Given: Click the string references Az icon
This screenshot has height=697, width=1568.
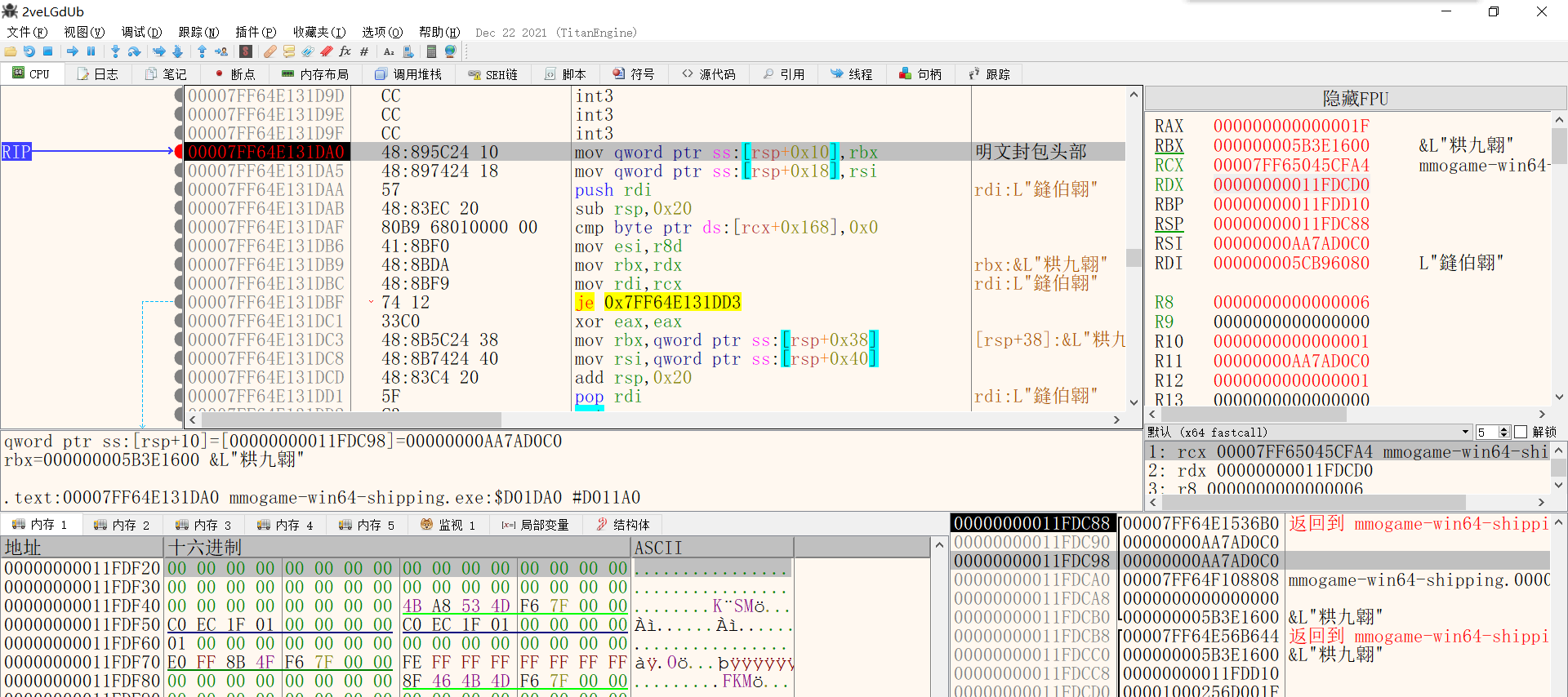Looking at the screenshot, I should [x=389, y=51].
